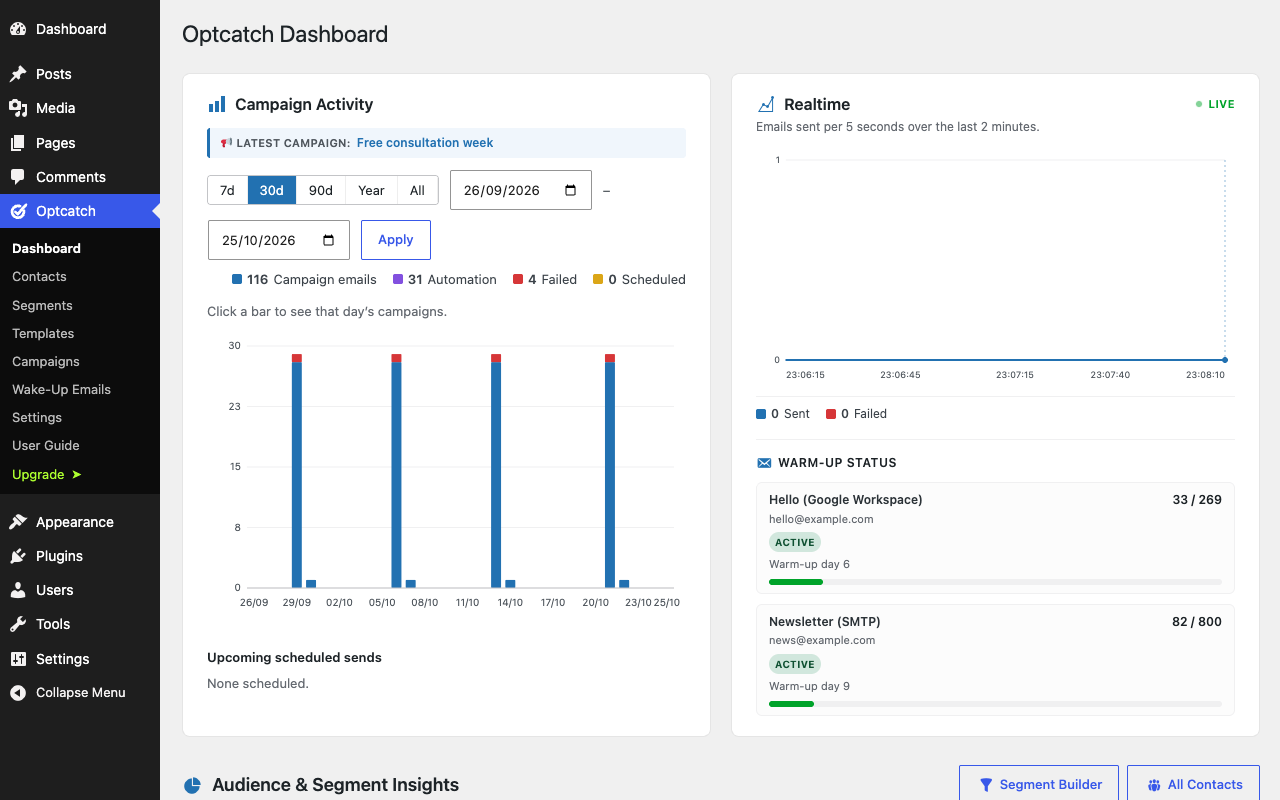Select the 90d range option
This screenshot has height=800, width=1280.
click(x=321, y=190)
